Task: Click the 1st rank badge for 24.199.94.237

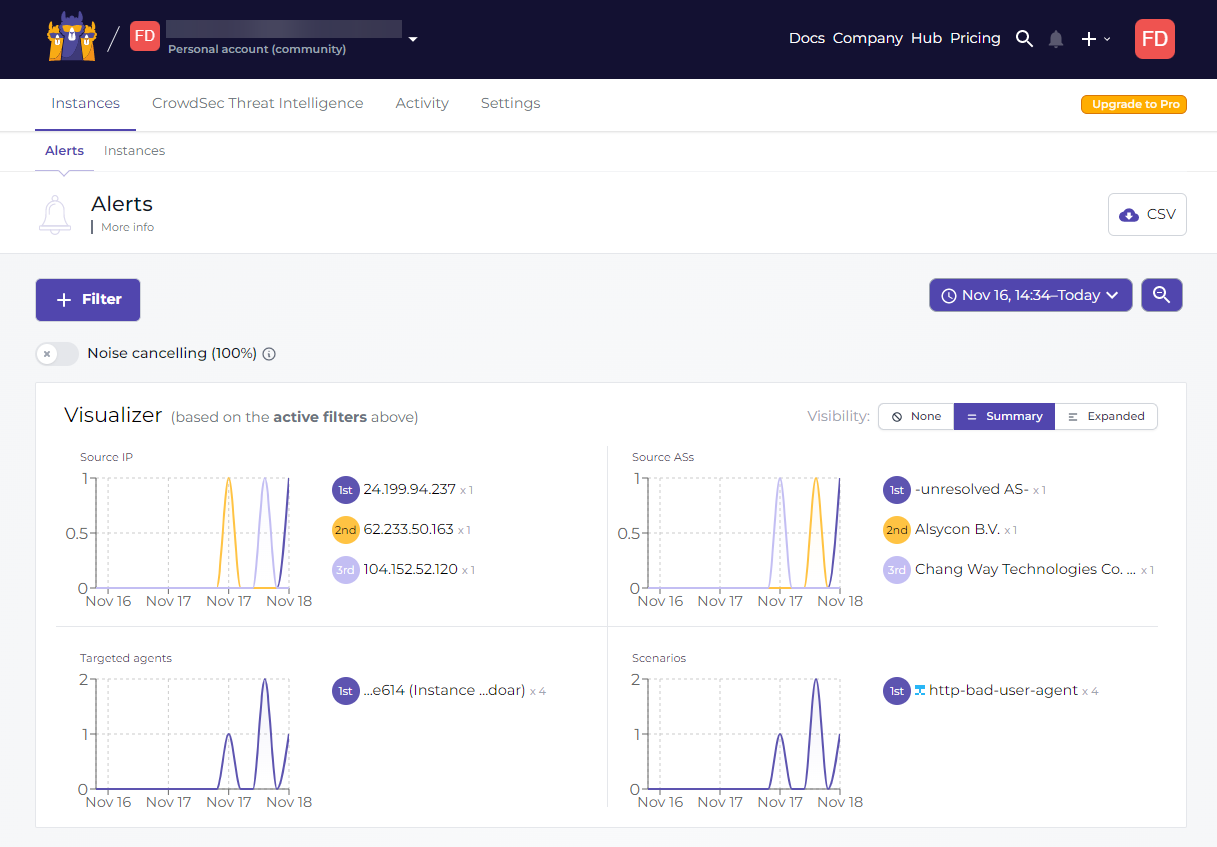Action: (x=345, y=490)
